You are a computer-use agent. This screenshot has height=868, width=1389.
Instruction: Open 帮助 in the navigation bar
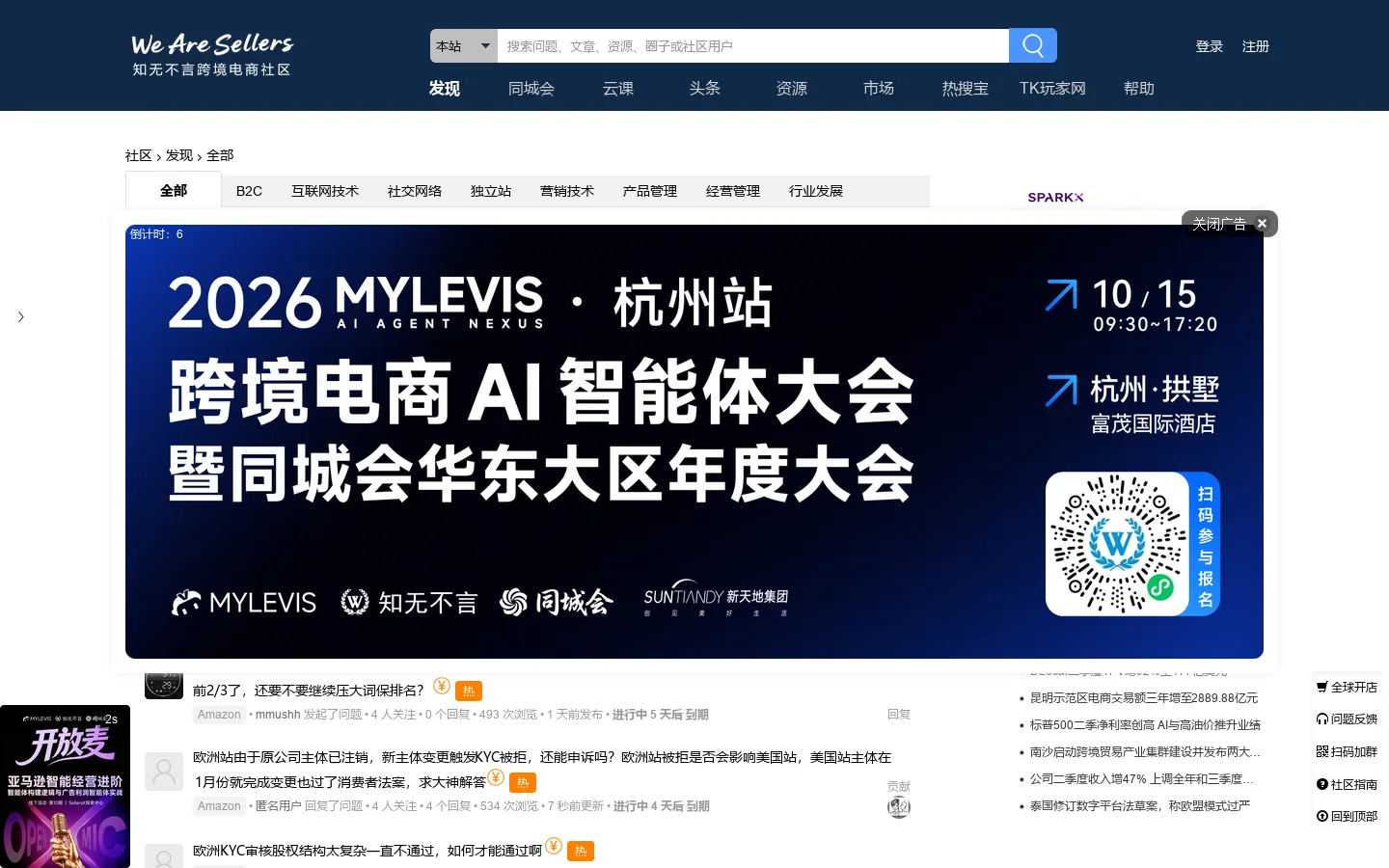[x=1139, y=88]
